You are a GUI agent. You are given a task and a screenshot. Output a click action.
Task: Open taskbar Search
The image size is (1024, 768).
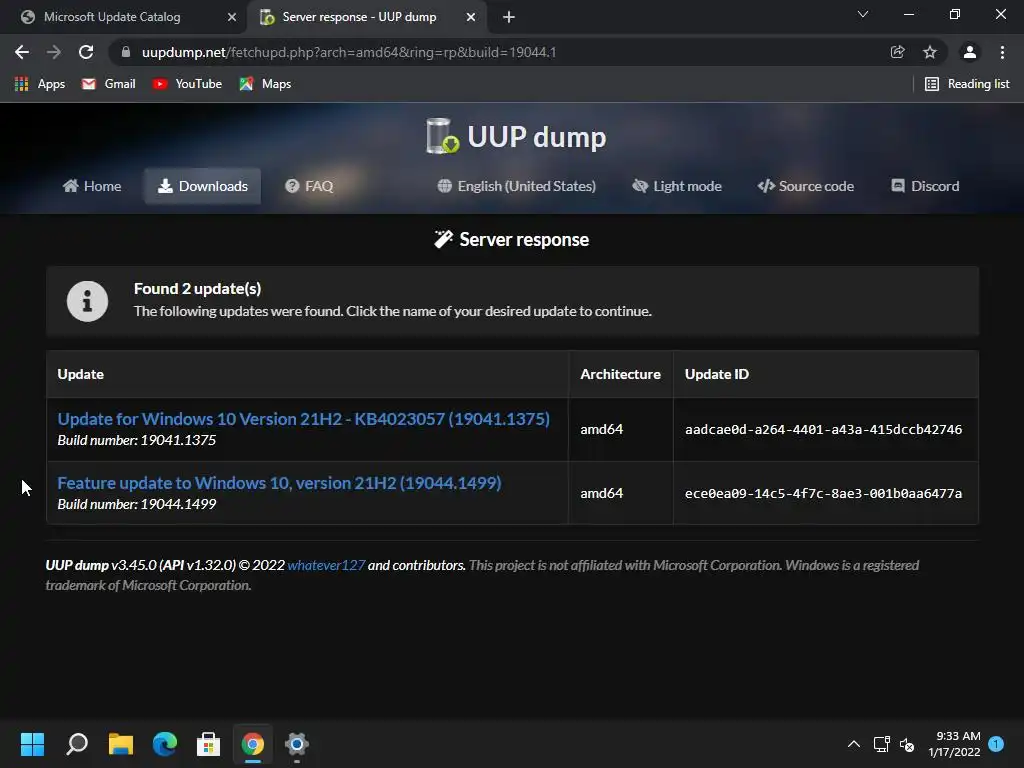76,744
